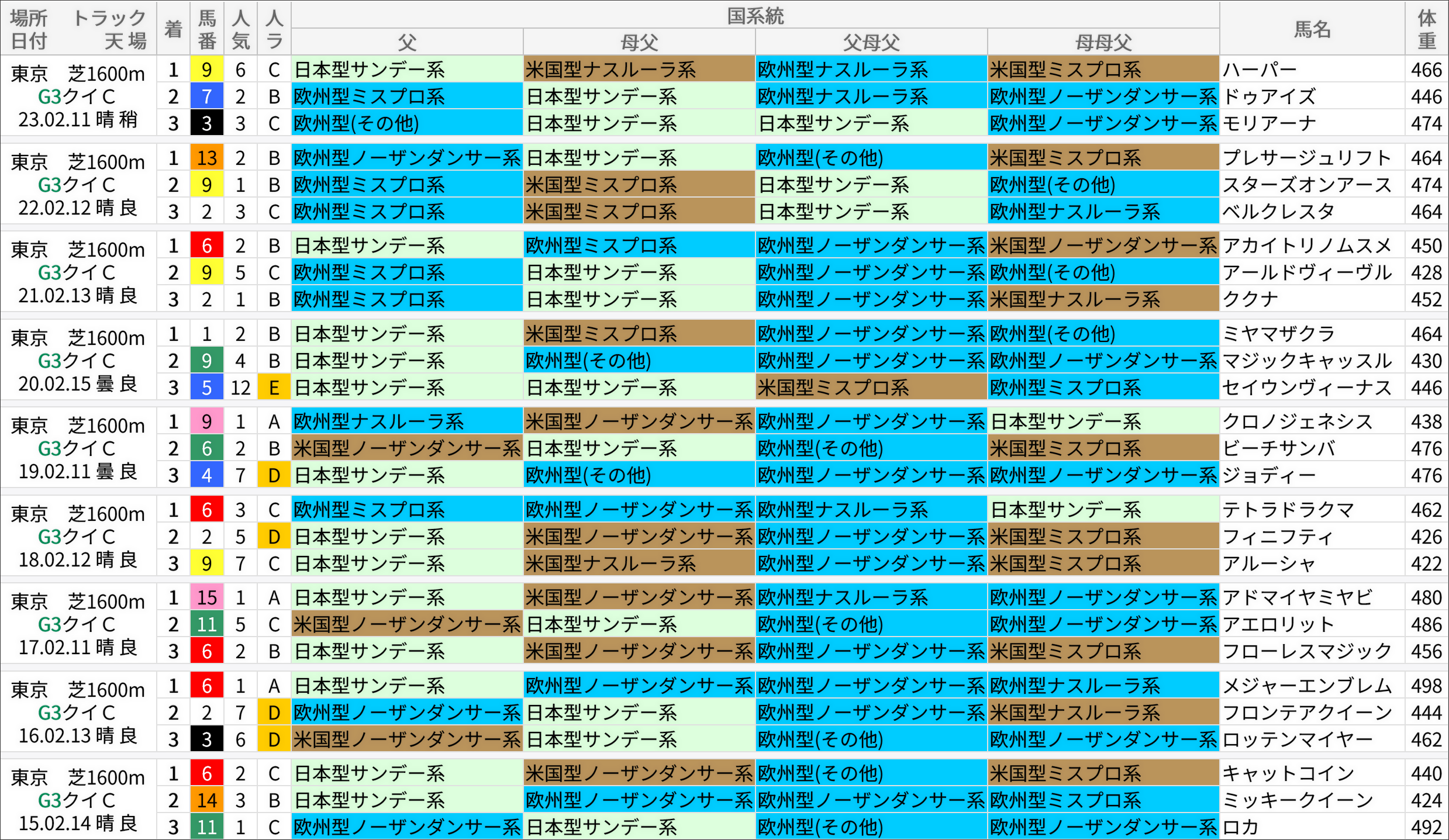
Task: Click the 馬名 column header
Action: click(1312, 29)
